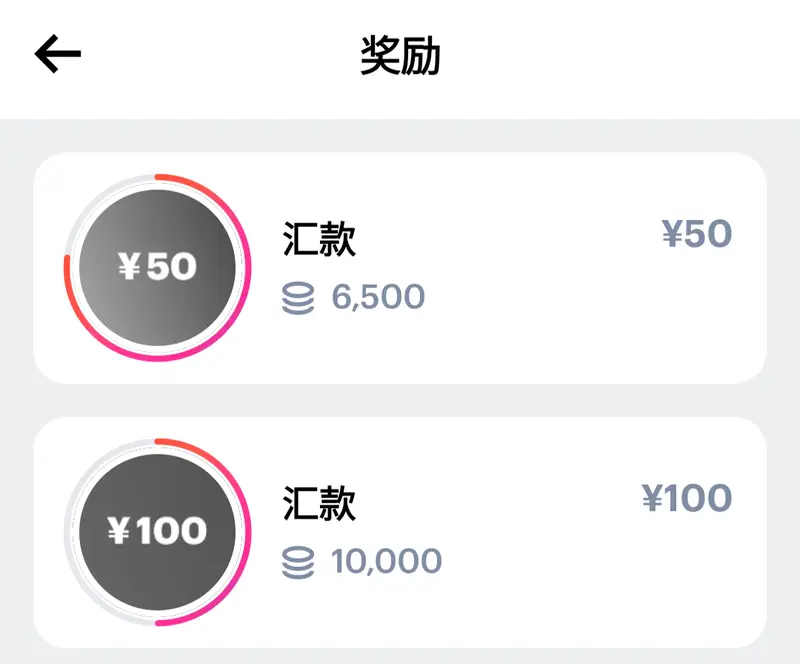Click the 10,000 coin cost text
This screenshot has width=800, height=664.
386,561
